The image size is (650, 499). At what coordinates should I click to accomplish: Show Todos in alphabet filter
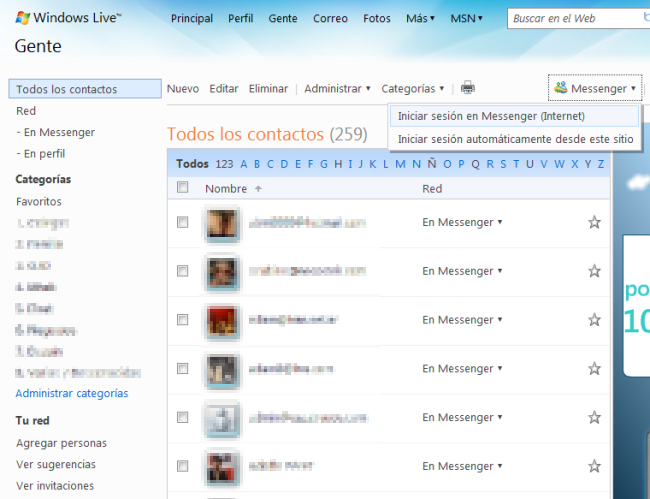(x=192, y=164)
